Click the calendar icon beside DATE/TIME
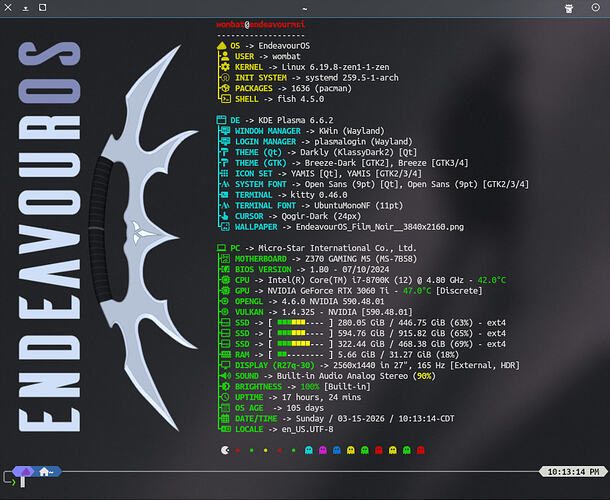Screen dimensions: 610x500 pos(225,419)
